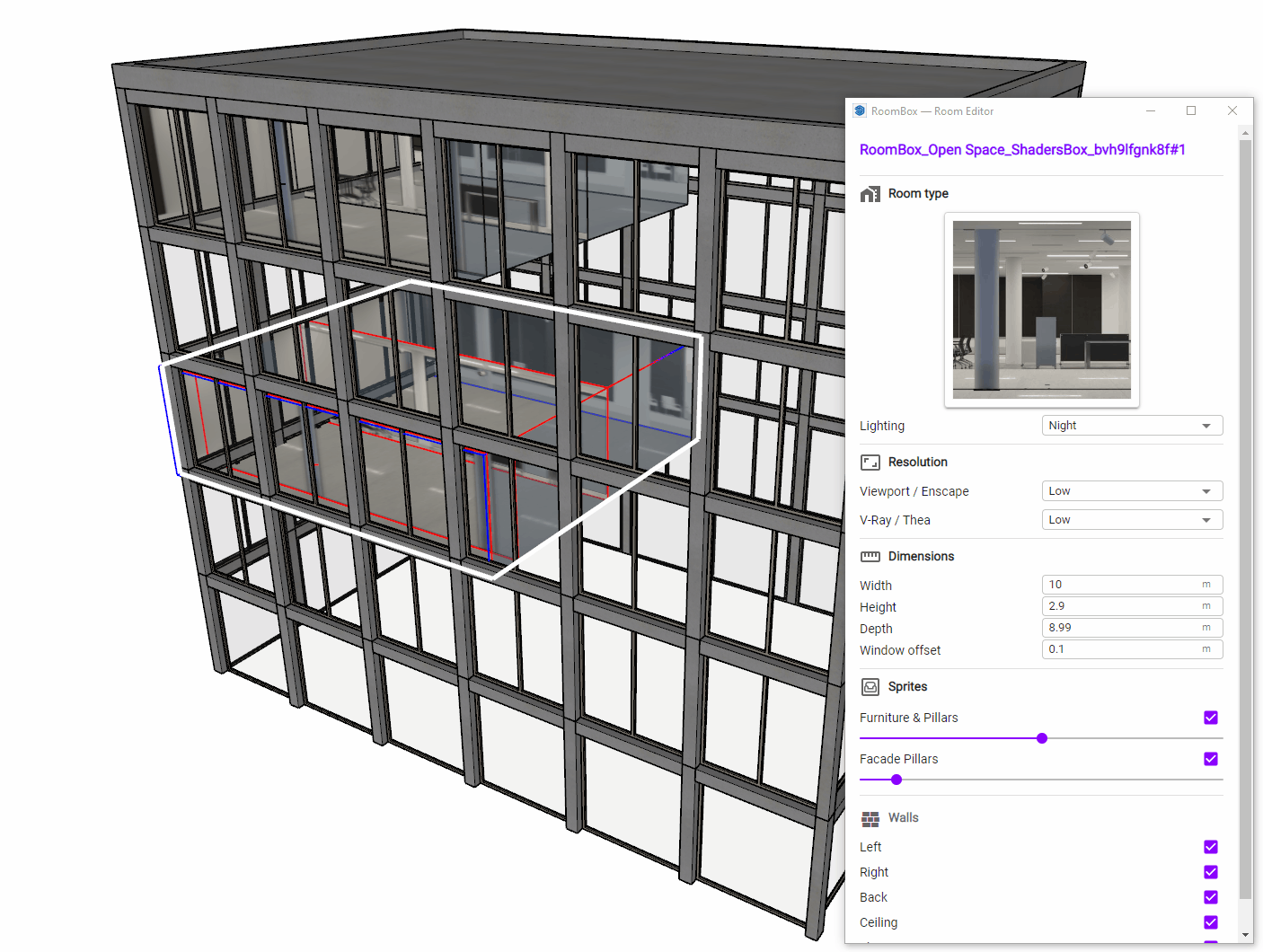The image size is (1263, 952).
Task: Minimize the Room Editor window
Action: [1151, 111]
